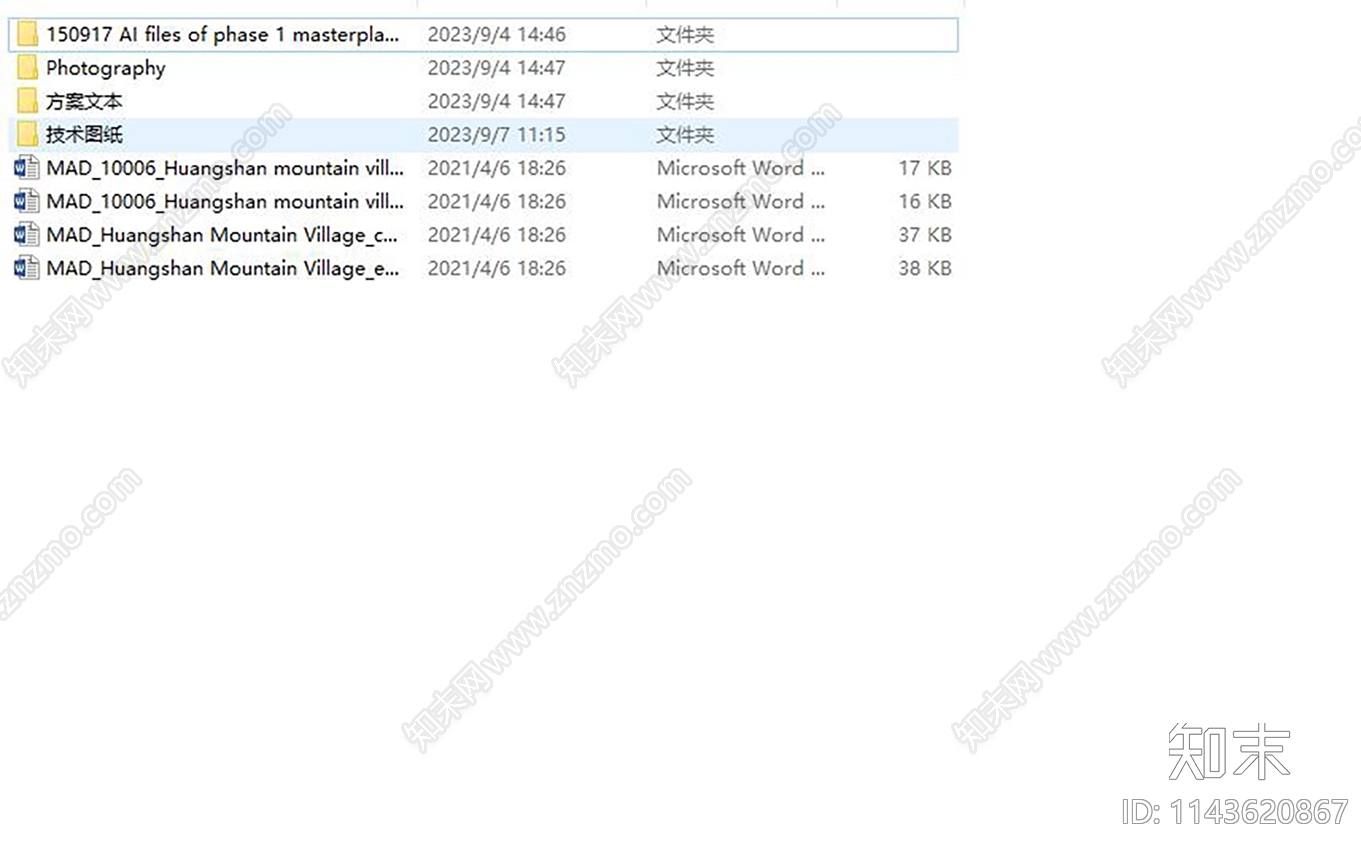
Task: Select 'MAD_Huangshan Mountain Village_e...' file name
Action: pos(223,268)
